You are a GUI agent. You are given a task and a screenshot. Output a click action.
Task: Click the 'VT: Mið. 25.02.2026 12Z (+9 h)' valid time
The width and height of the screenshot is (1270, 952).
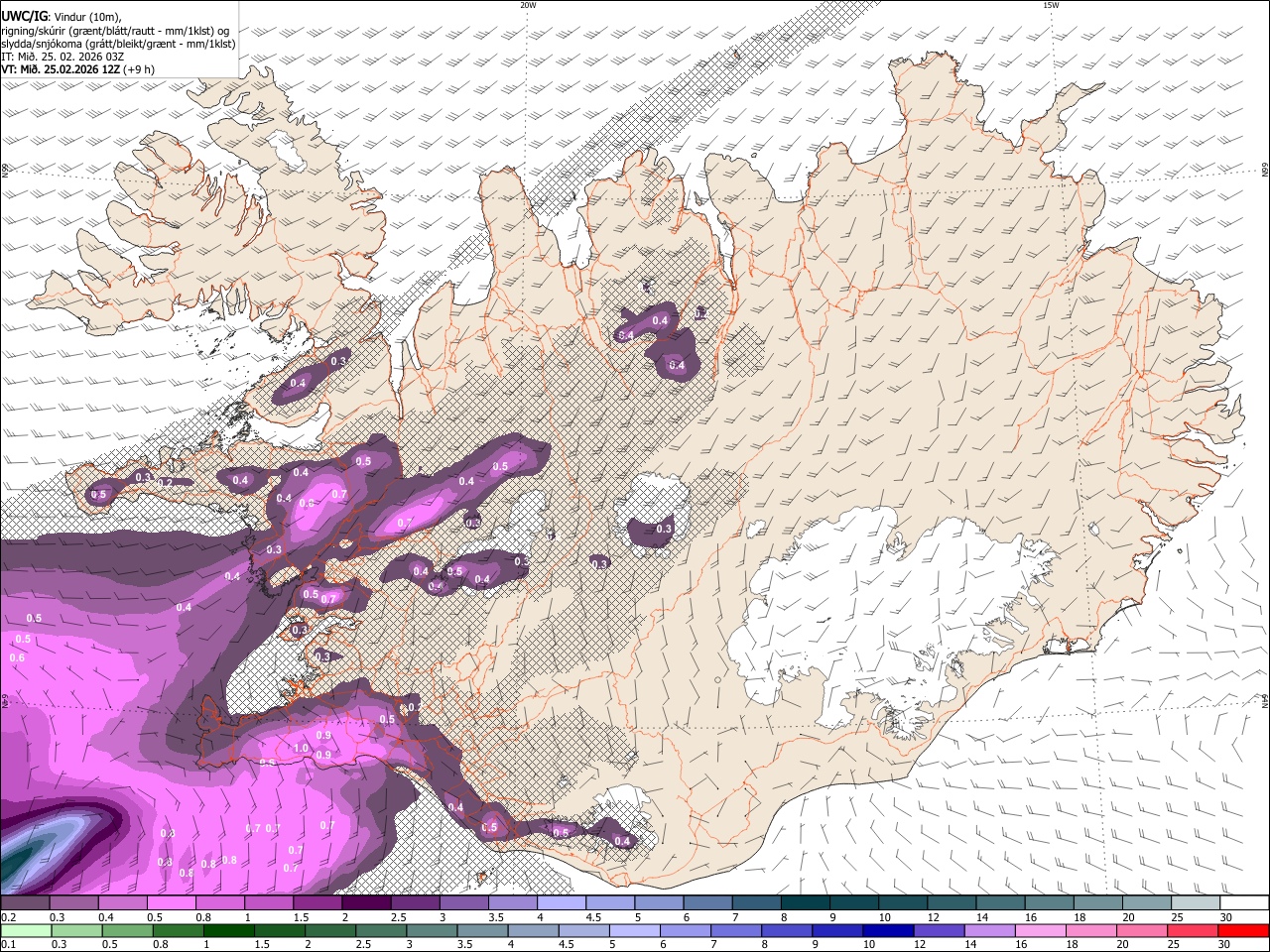coord(77,69)
